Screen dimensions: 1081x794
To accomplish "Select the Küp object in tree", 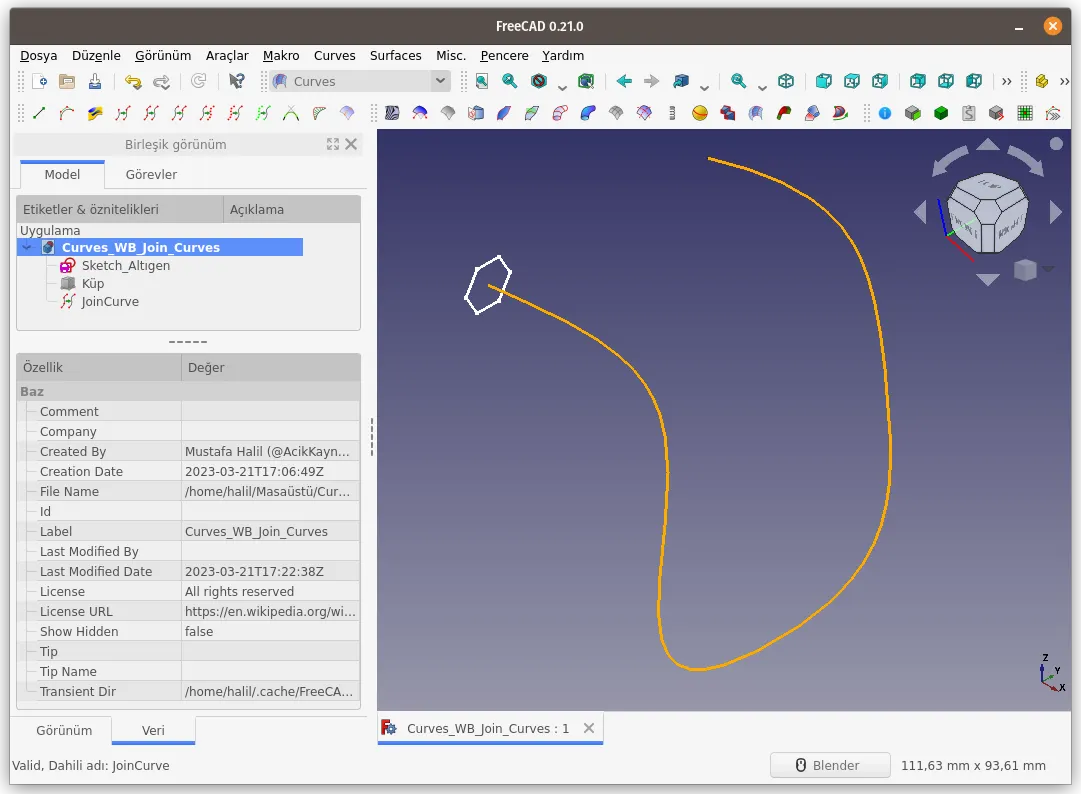I will pyautogui.click(x=92, y=284).
